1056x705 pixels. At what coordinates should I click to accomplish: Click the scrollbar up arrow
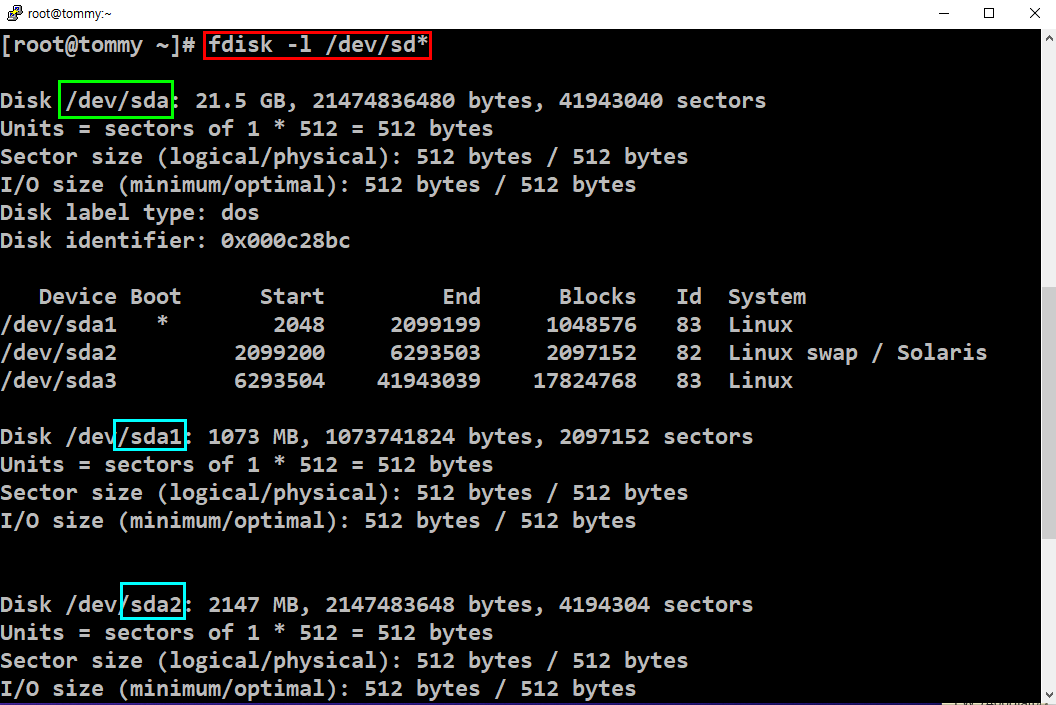coord(1049,38)
